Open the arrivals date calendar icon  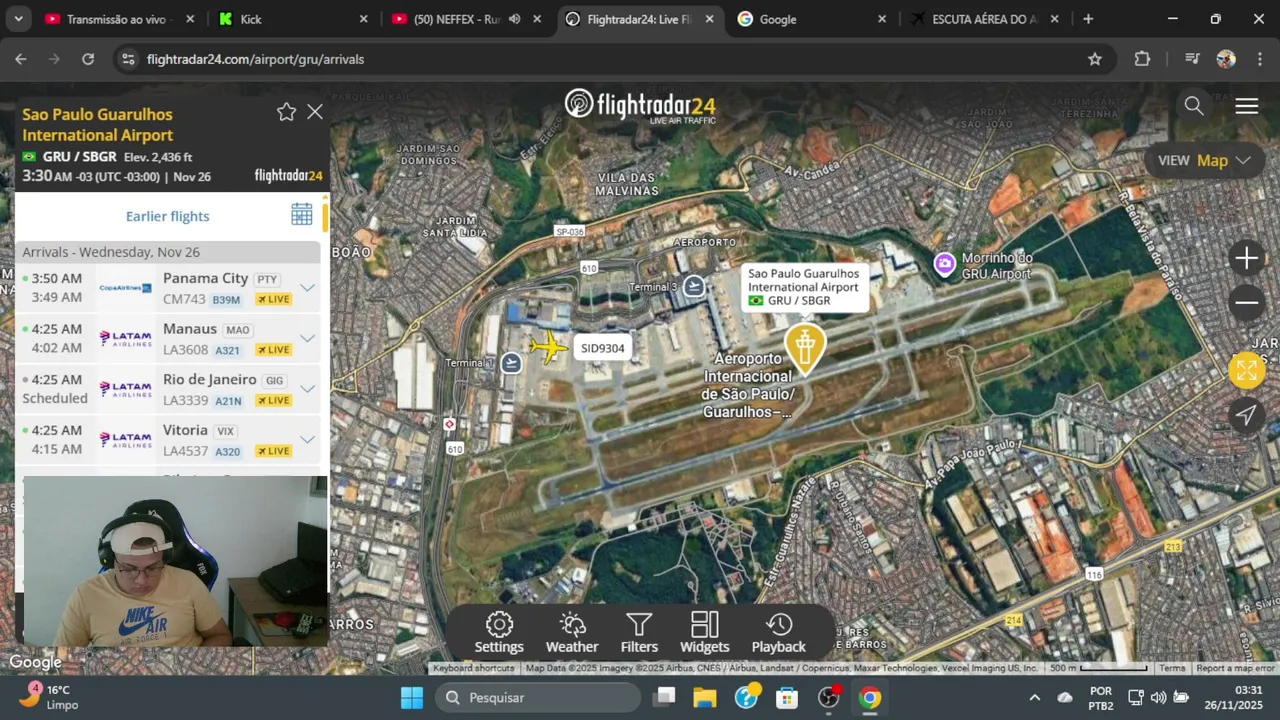pos(302,215)
